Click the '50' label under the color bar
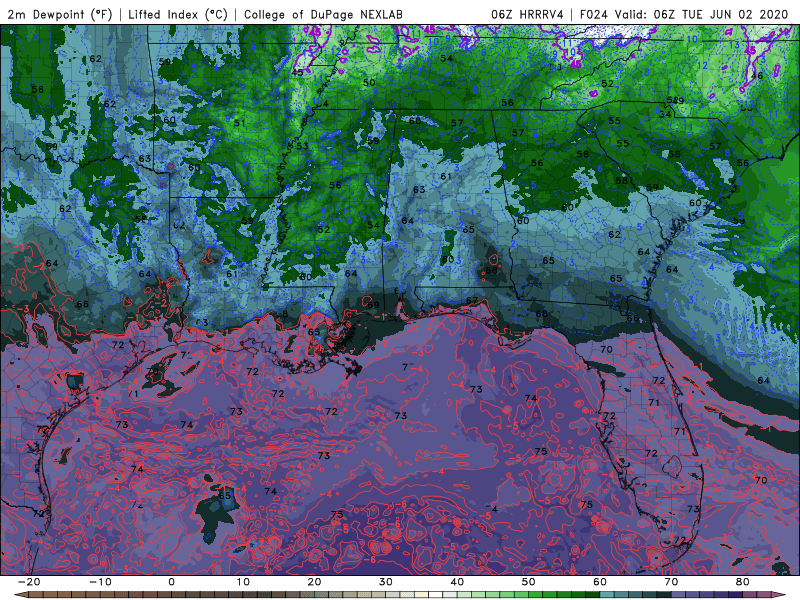Screen dimensions: 800x600 pos(529,582)
